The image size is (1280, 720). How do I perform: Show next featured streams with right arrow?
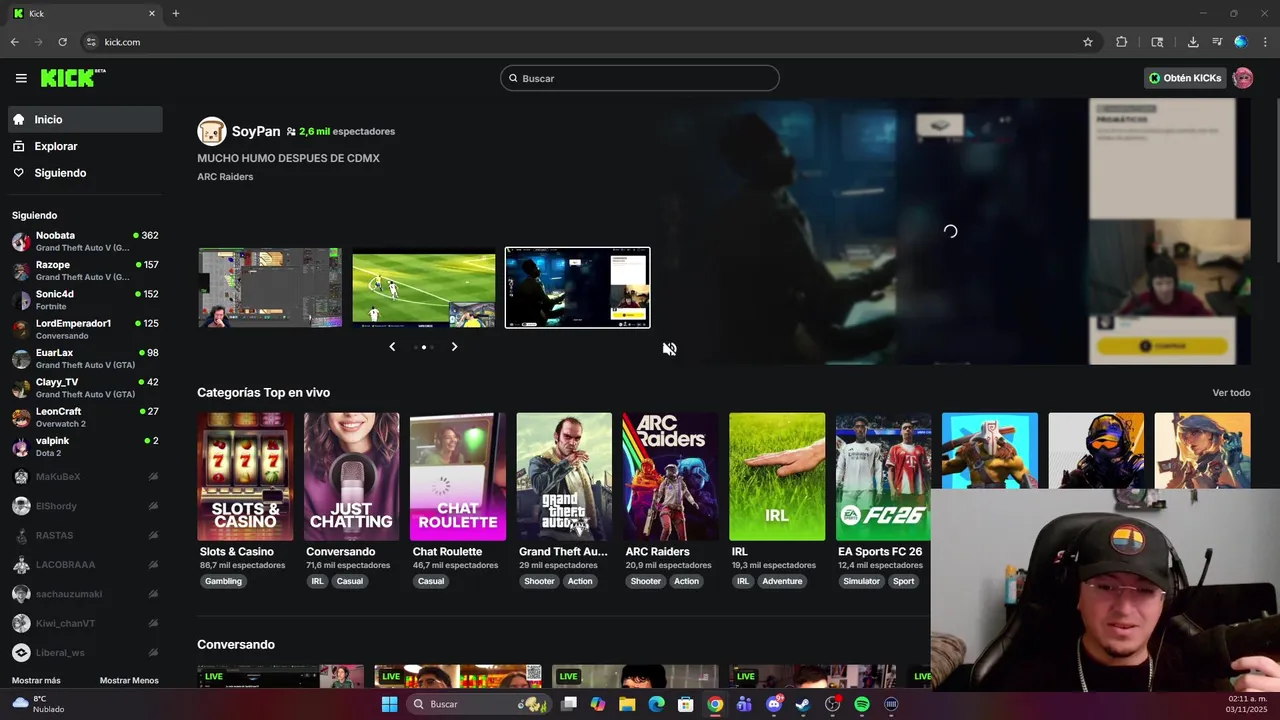454,347
